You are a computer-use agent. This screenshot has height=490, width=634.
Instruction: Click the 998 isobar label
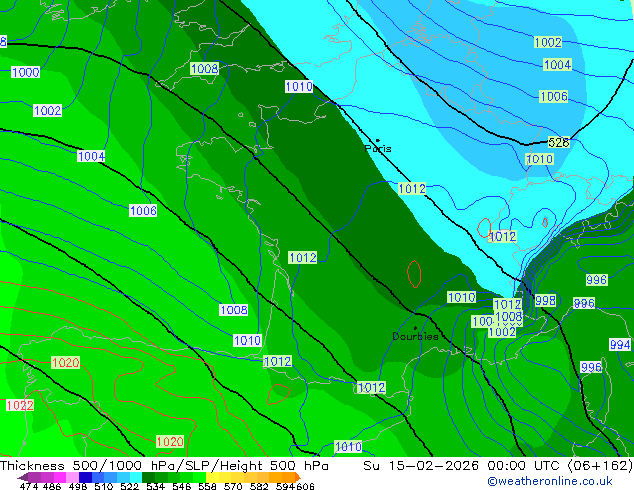tap(545, 300)
